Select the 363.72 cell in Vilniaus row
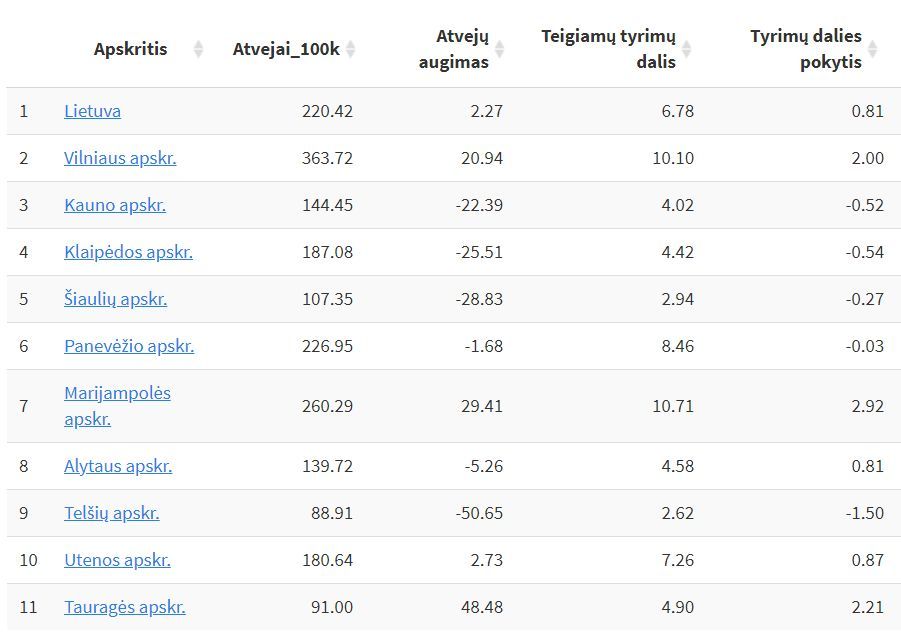Viewport: 901px width, 635px height. [327, 158]
